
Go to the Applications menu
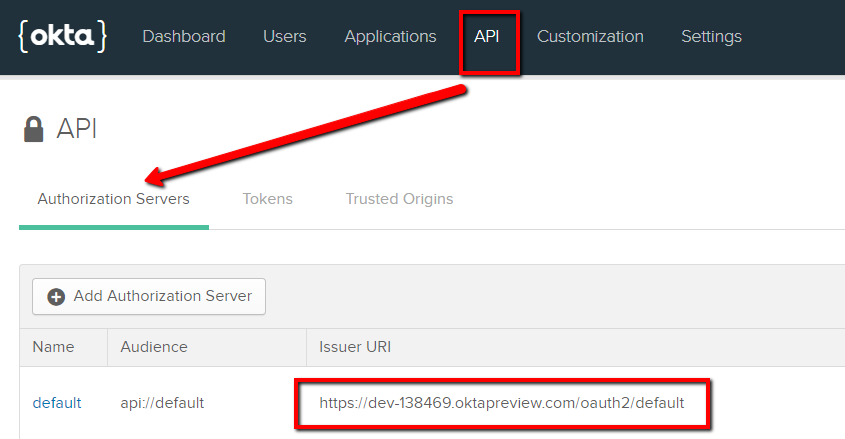390,37
